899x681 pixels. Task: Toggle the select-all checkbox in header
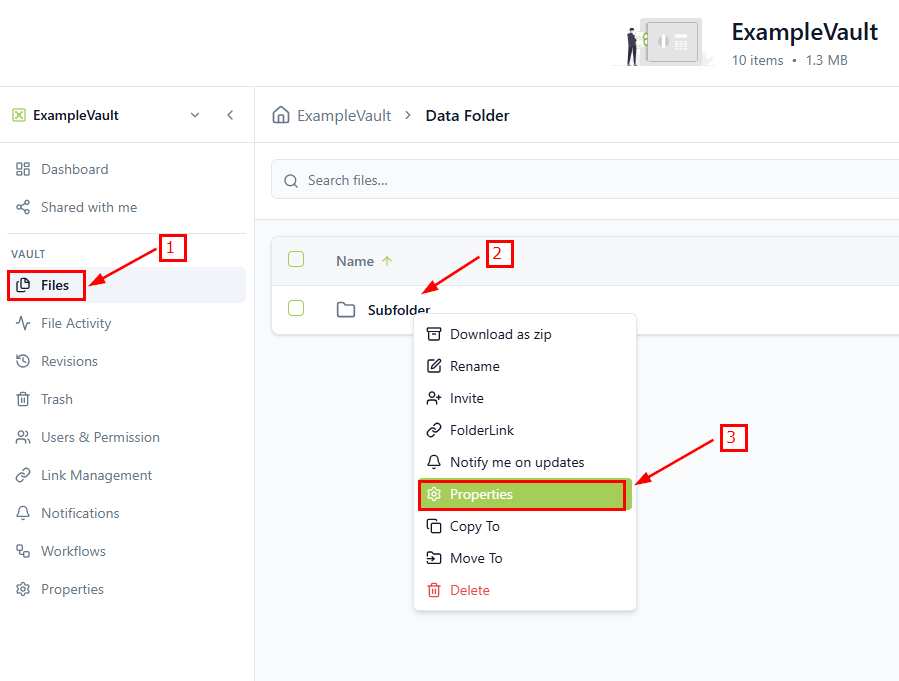click(296, 260)
